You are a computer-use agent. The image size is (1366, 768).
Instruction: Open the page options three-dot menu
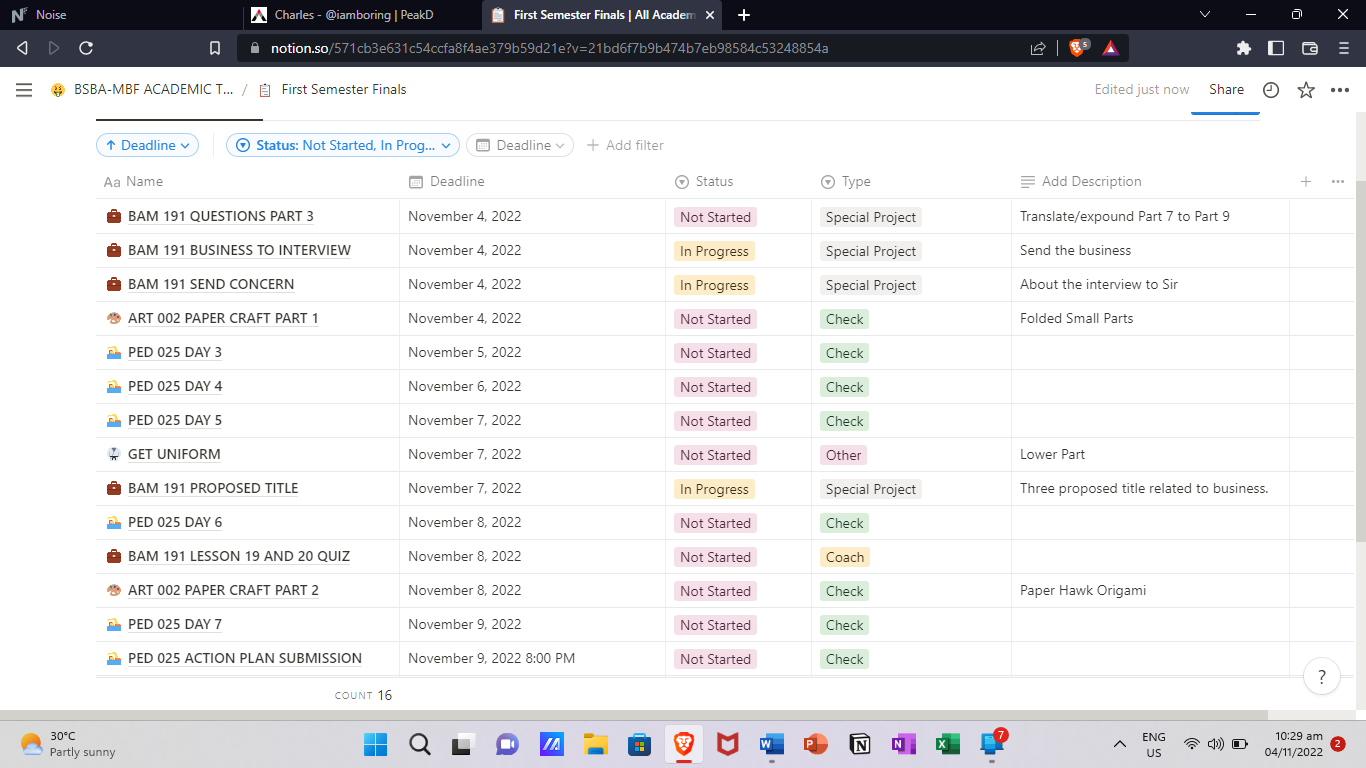pos(1340,90)
